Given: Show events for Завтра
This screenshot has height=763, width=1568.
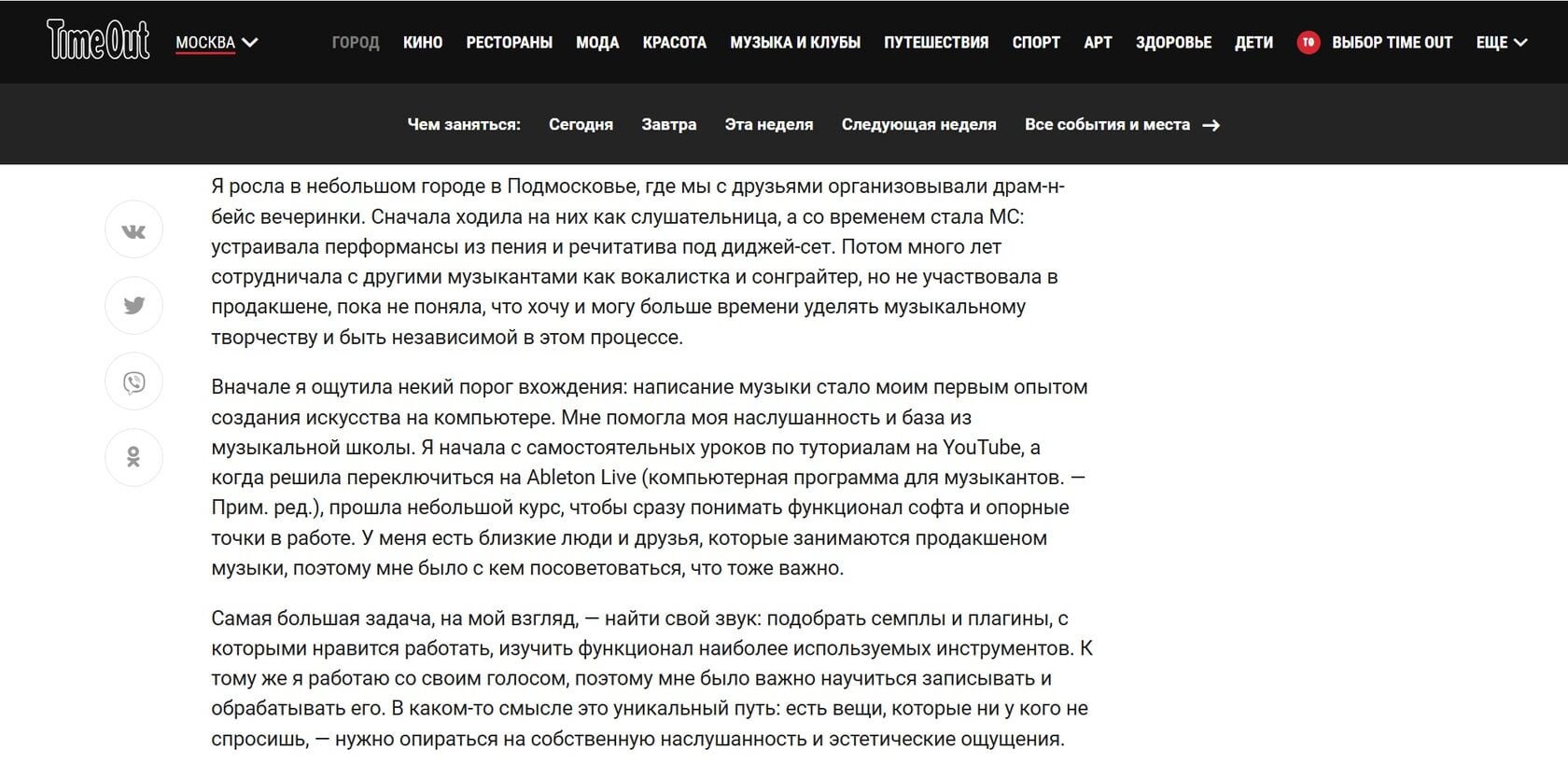Looking at the screenshot, I should (x=668, y=124).
